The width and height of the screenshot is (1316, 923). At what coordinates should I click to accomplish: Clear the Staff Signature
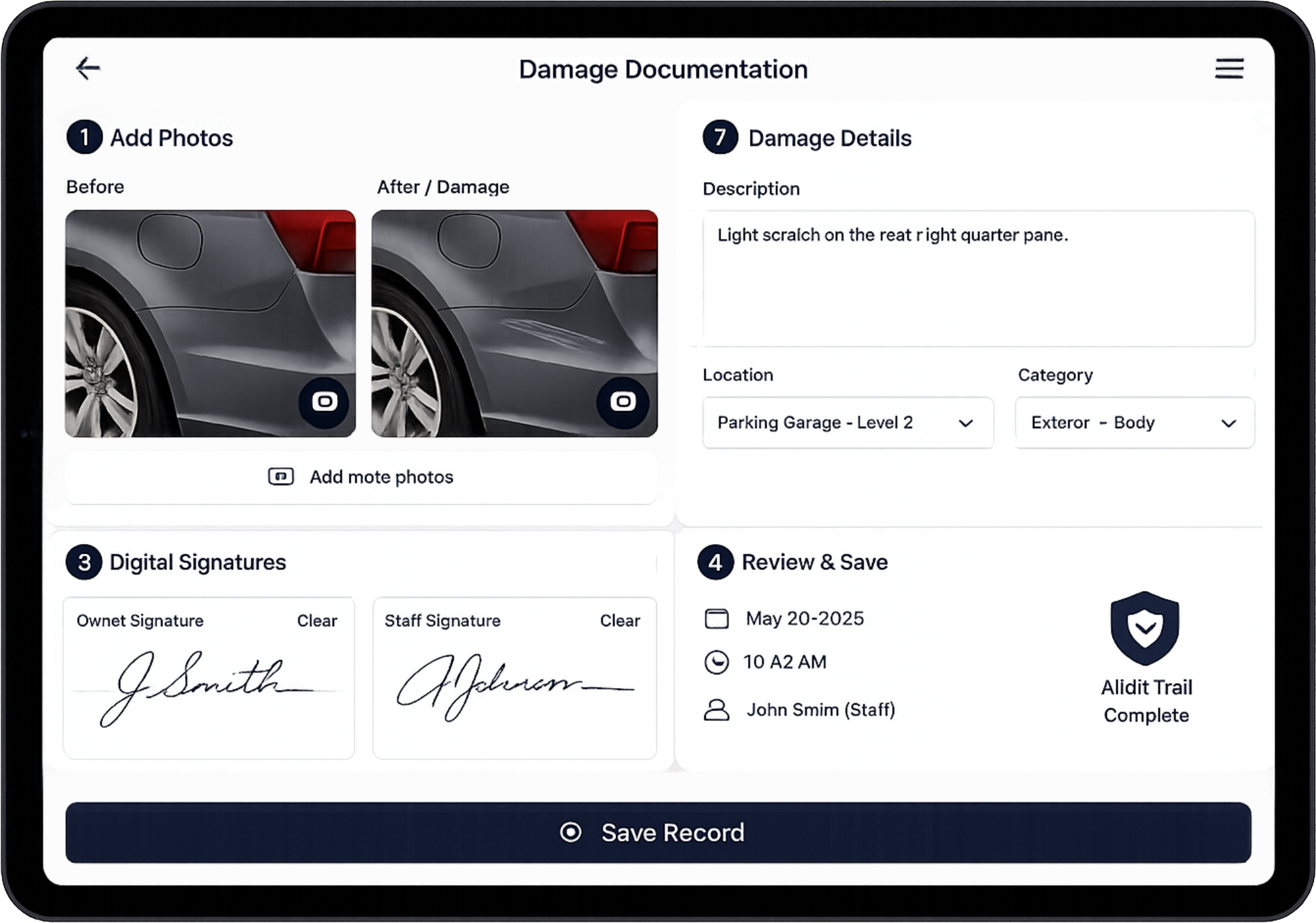[620, 620]
